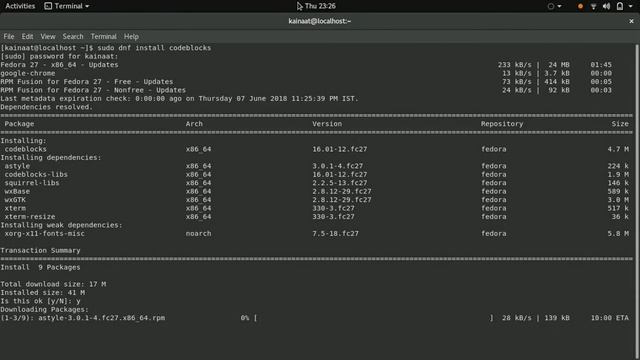Click the orange notification dot icon
The height and width of the screenshot is (360, 640).
(x=580, y=7)
